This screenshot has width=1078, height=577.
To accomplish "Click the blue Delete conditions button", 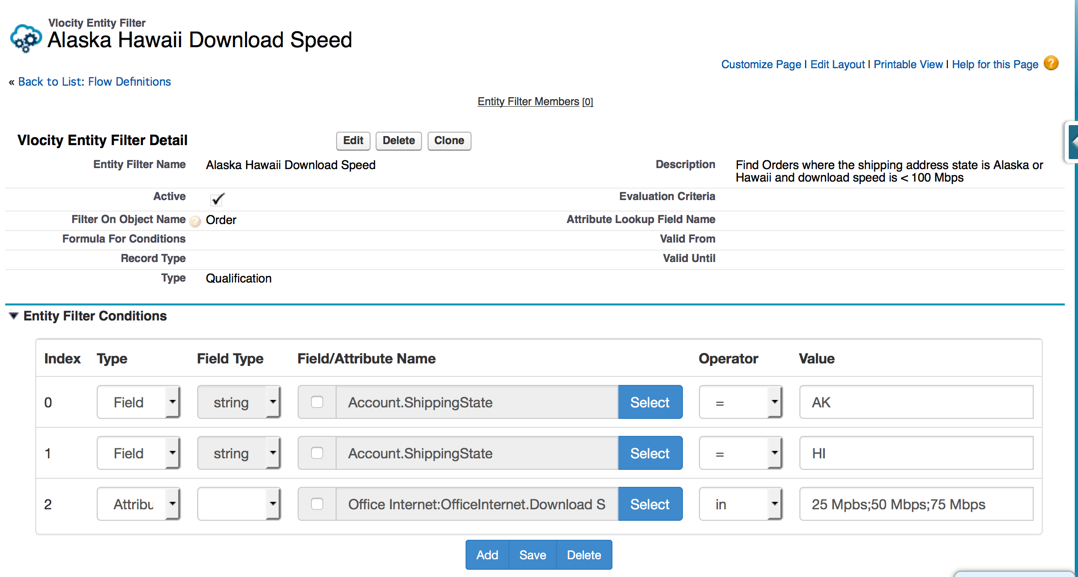I will [584, 555].
